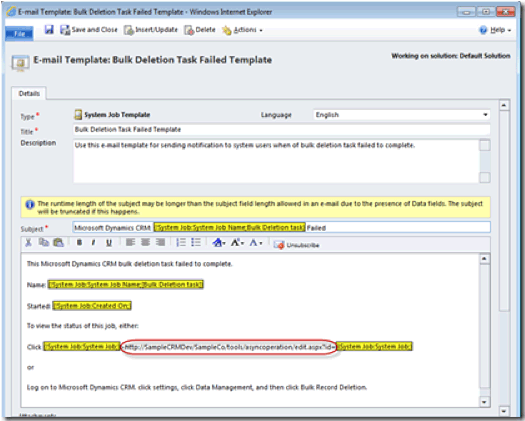Open the File menu tab
This screenshot has width=525, height=421.
point(19,33)
